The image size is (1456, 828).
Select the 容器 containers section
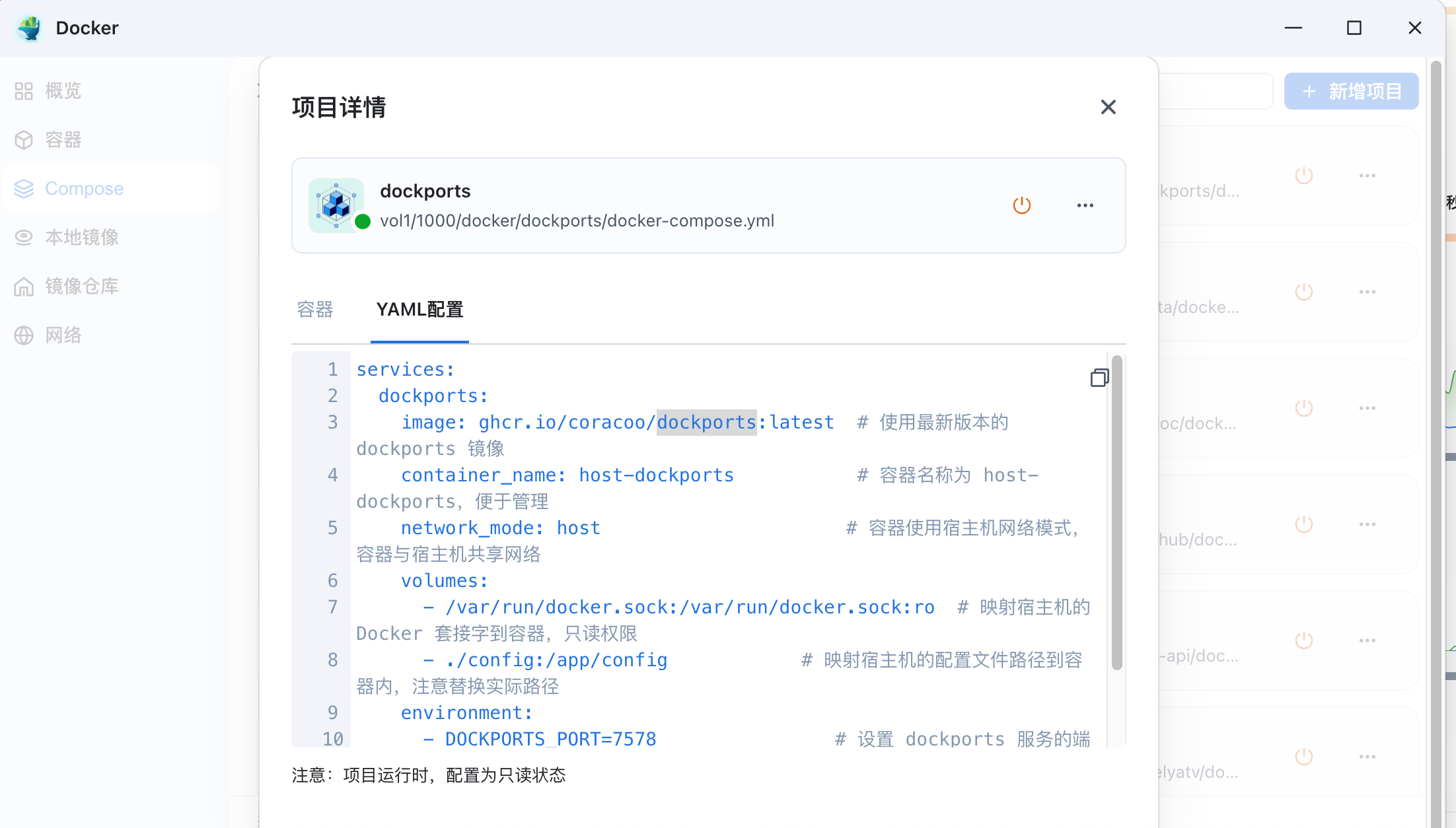click(x=63, y=139)
